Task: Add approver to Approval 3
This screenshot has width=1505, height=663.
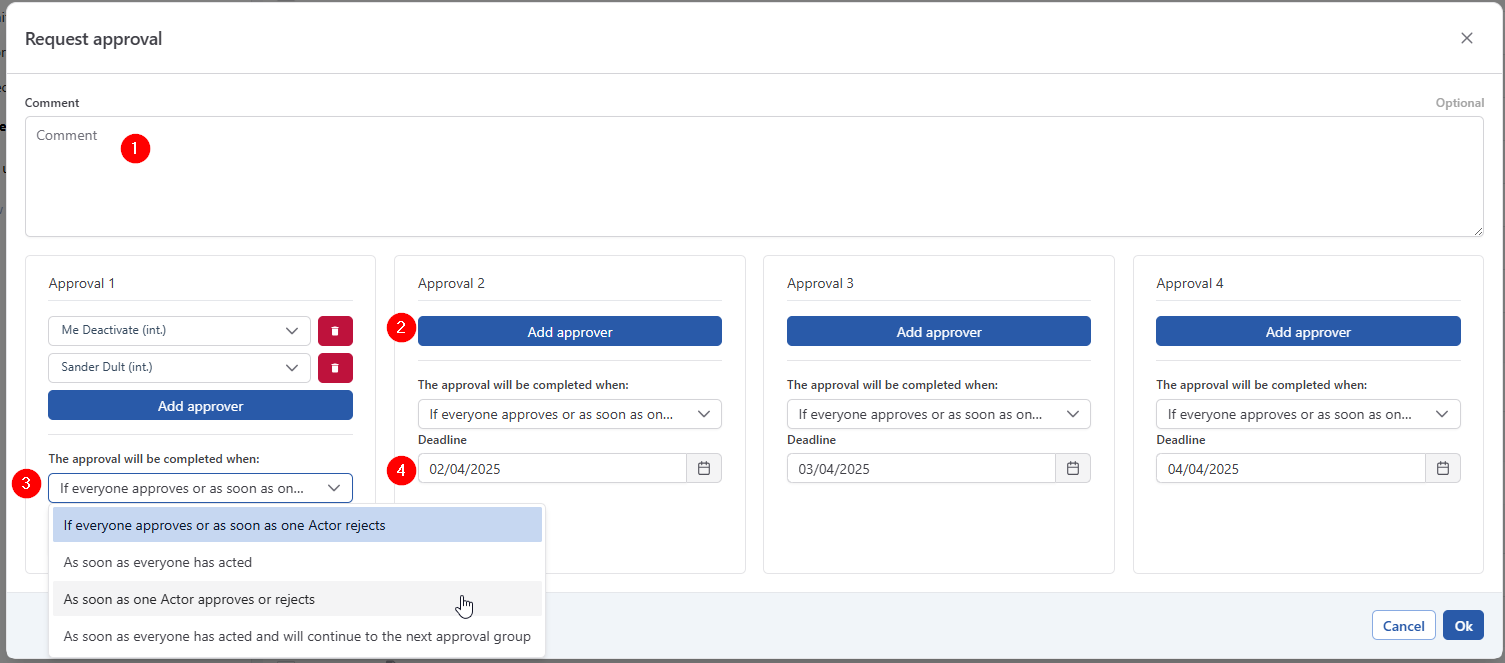Action: click(939, 332)
